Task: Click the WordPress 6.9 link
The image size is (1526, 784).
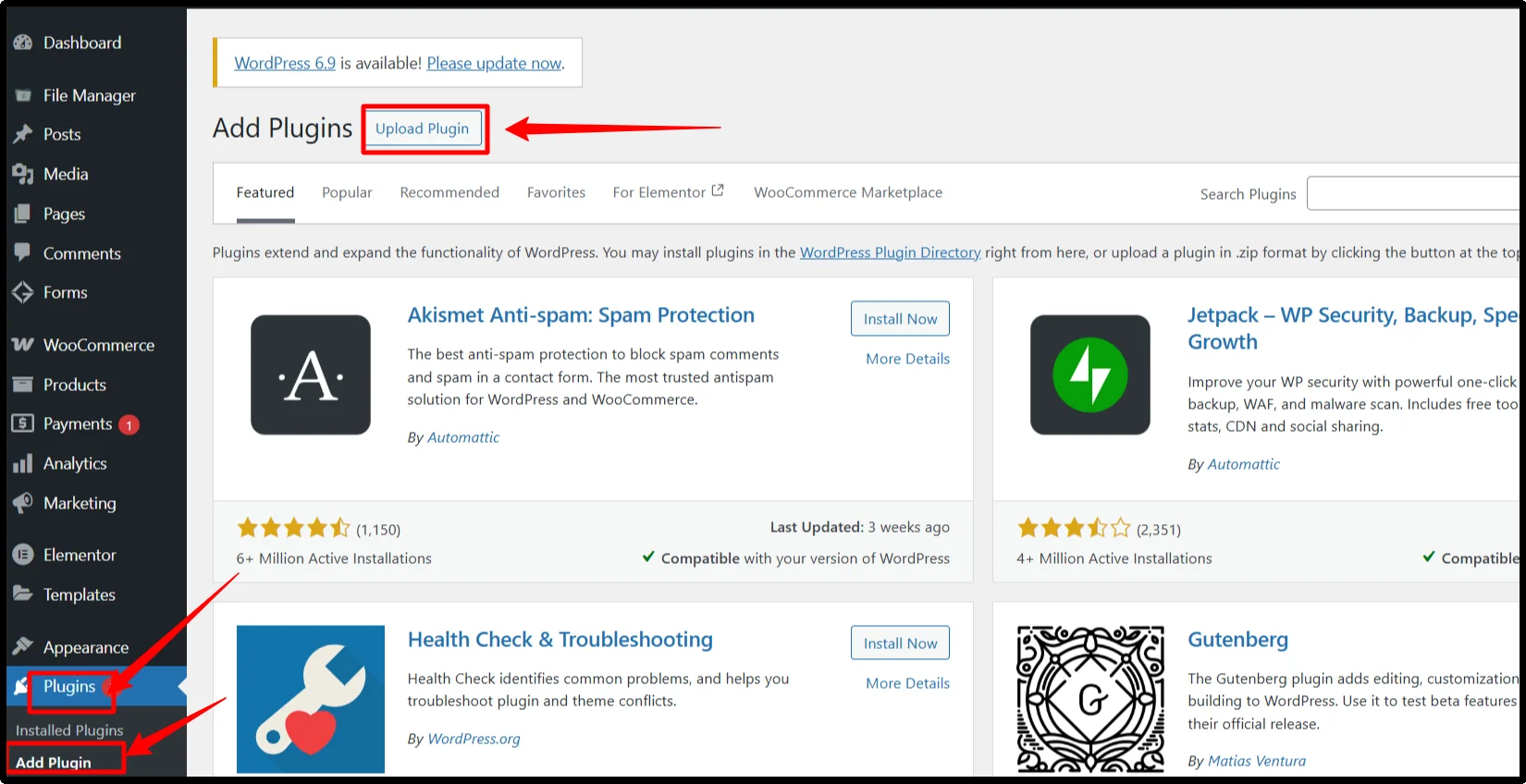Action: click(285, 63)
